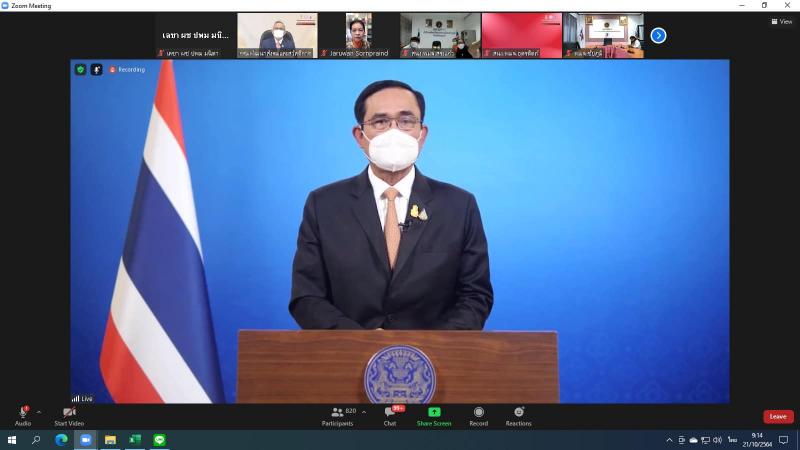Screen dimensions: 800x450
Task: Open Excel from the taskbar
Action: (135, 440)
